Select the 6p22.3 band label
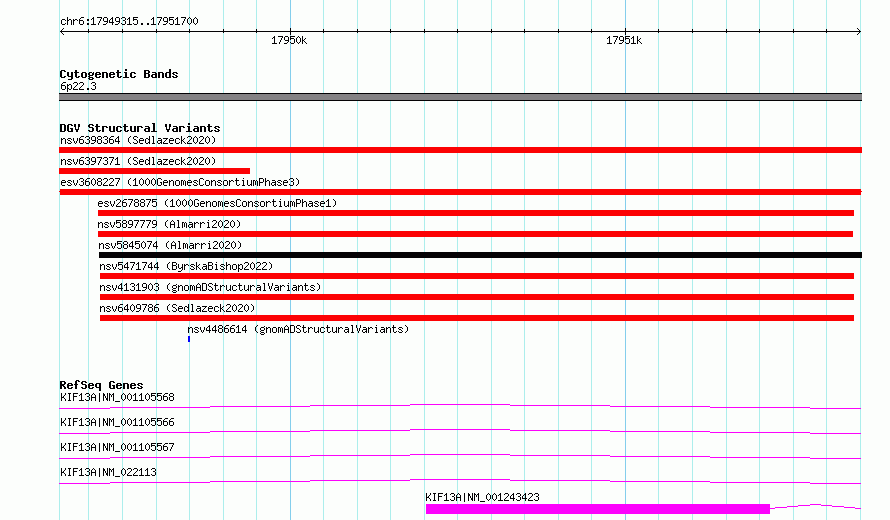Viewport: 890px width, 520px height. pos(78,86)
